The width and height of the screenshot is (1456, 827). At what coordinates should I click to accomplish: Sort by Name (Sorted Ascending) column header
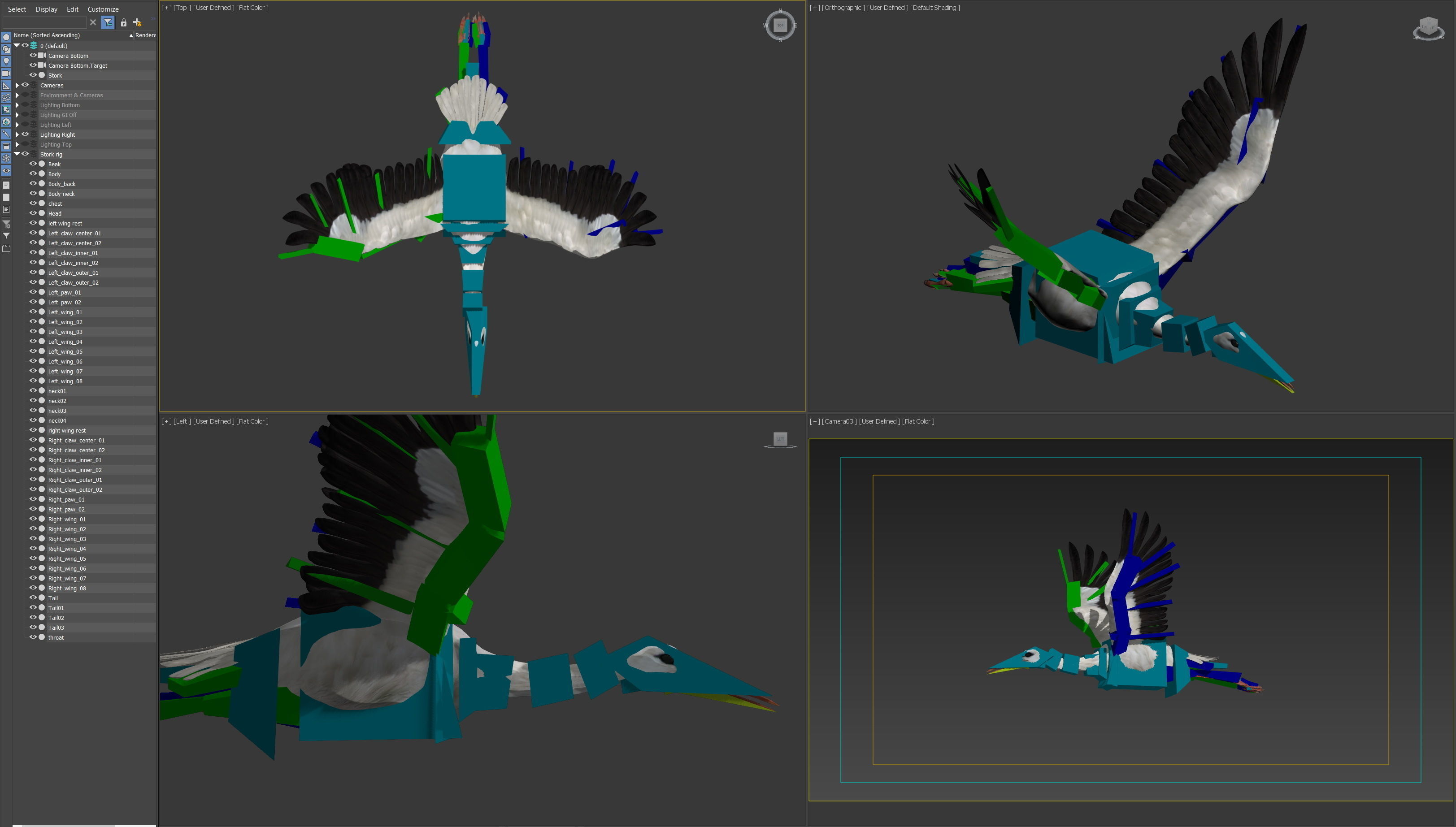pos(73,35)
